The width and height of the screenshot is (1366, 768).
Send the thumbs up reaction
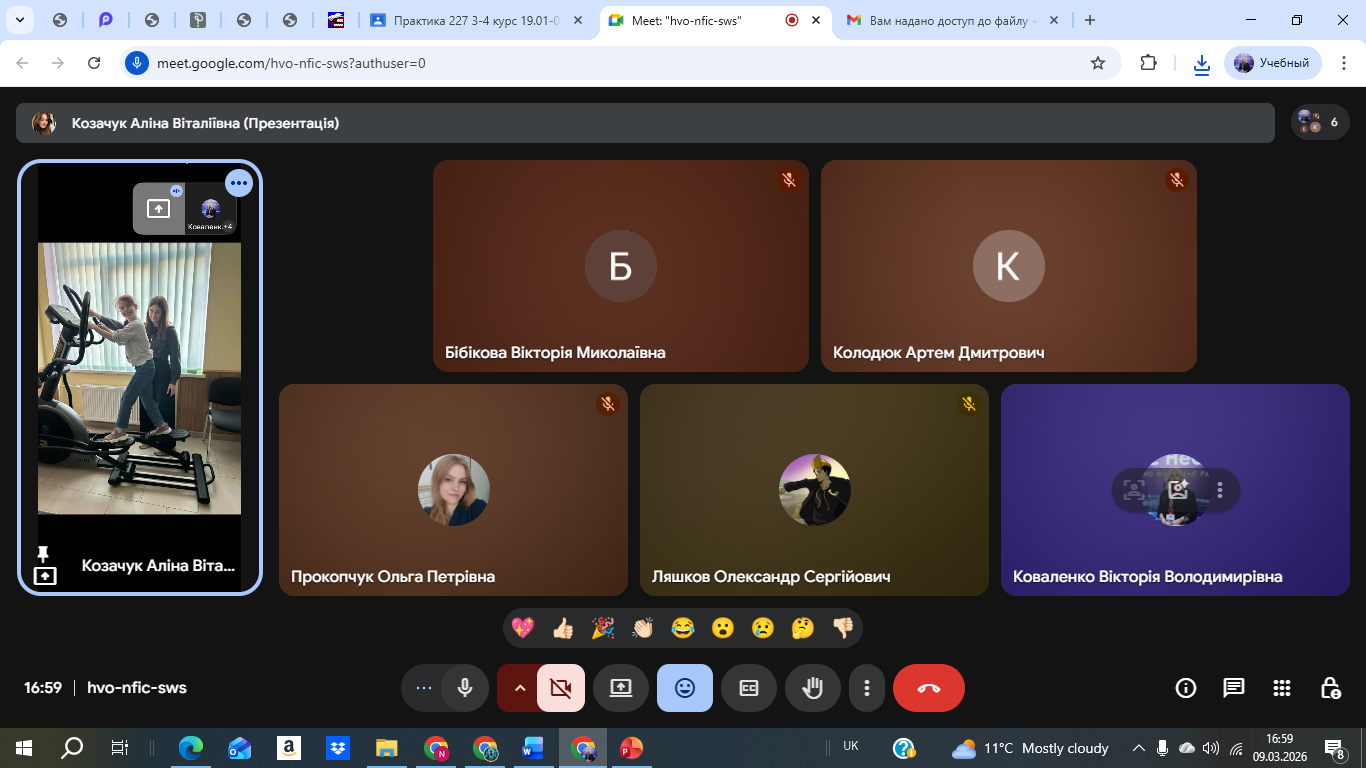563,628
